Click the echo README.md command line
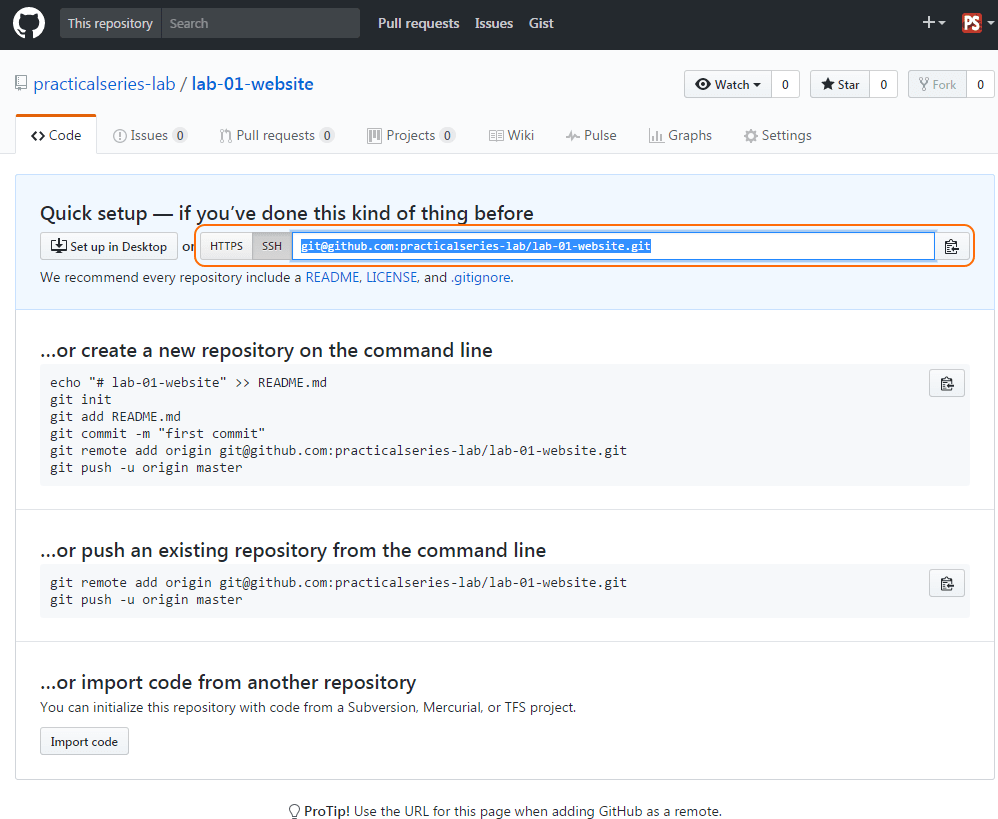Screen dimensions: 998x819 pyautogui.click(x=188, y=382)
